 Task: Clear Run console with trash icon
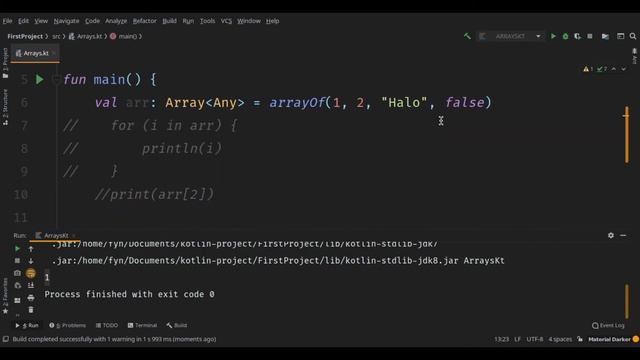coord(31,310)
